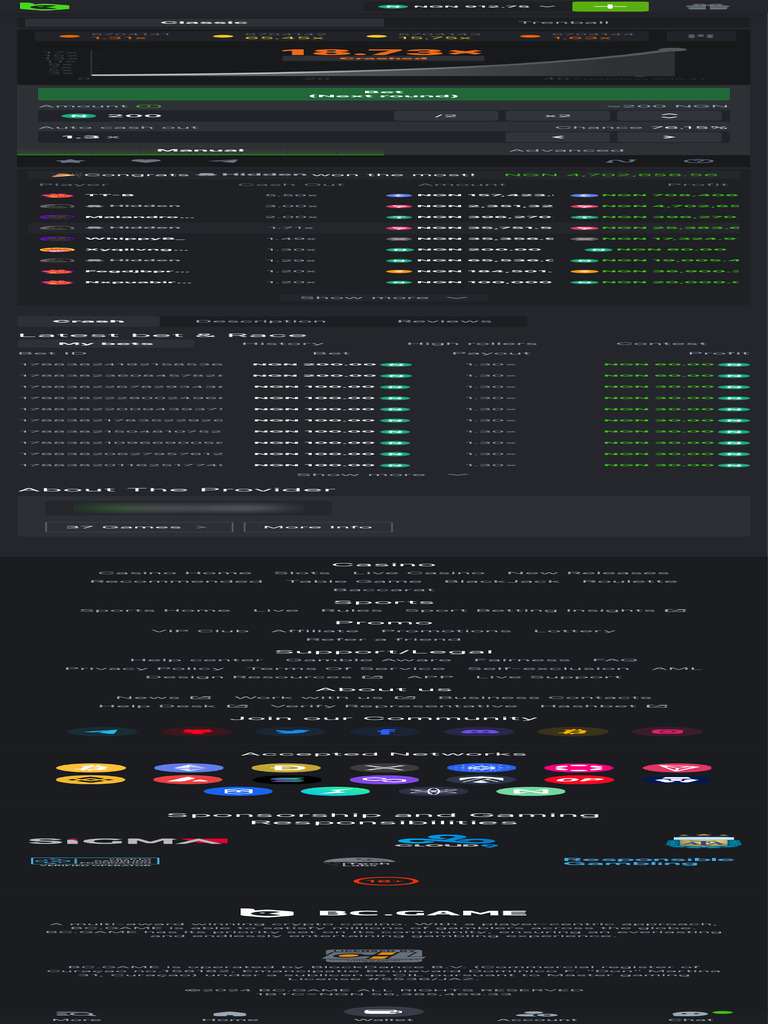Open the Instagram community icon
The image size is (768, 1024).
(x=667, y=731)
